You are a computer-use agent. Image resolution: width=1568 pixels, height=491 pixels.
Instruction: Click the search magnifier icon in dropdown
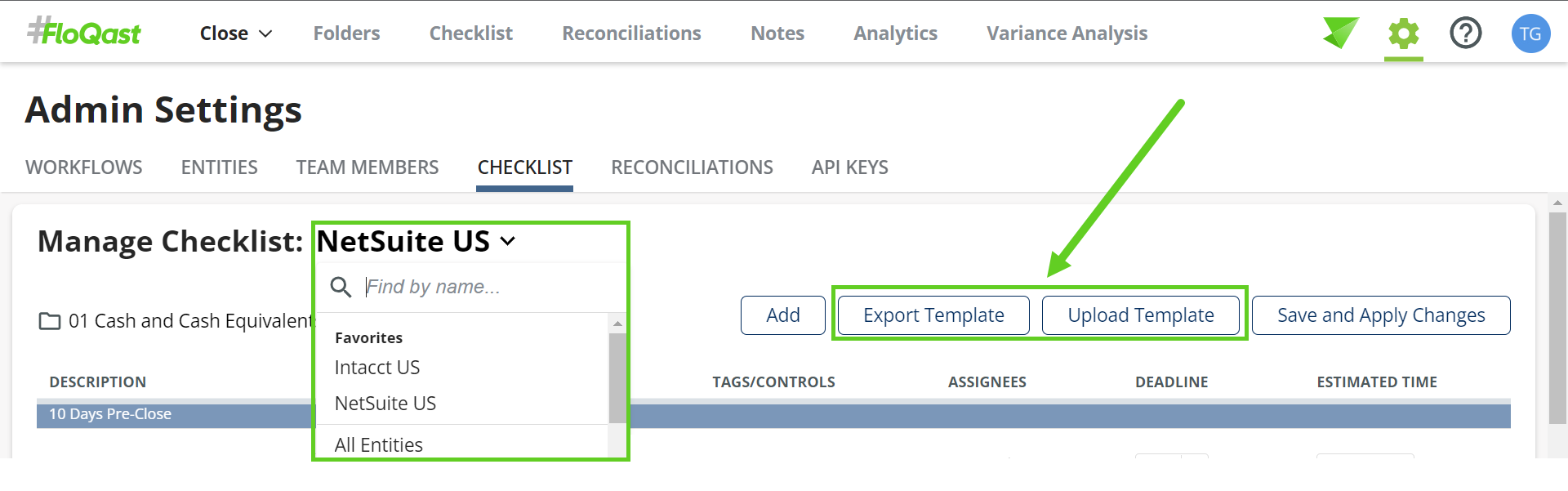(341, 287)
